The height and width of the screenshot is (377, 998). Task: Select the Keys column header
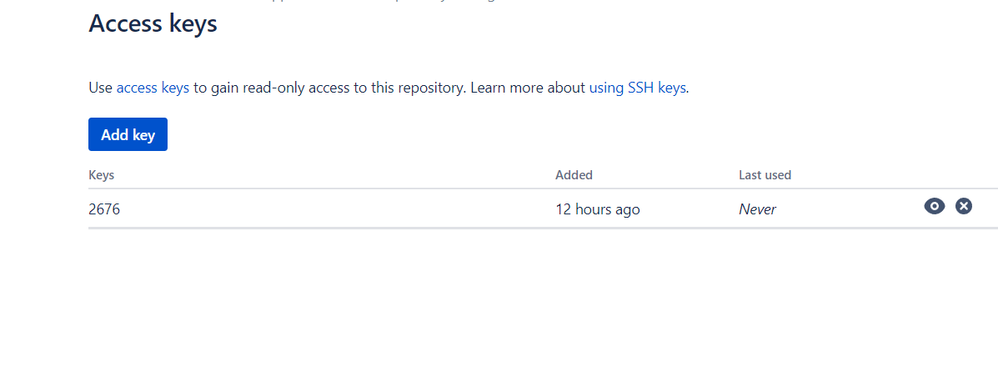[x=101, y=175]
